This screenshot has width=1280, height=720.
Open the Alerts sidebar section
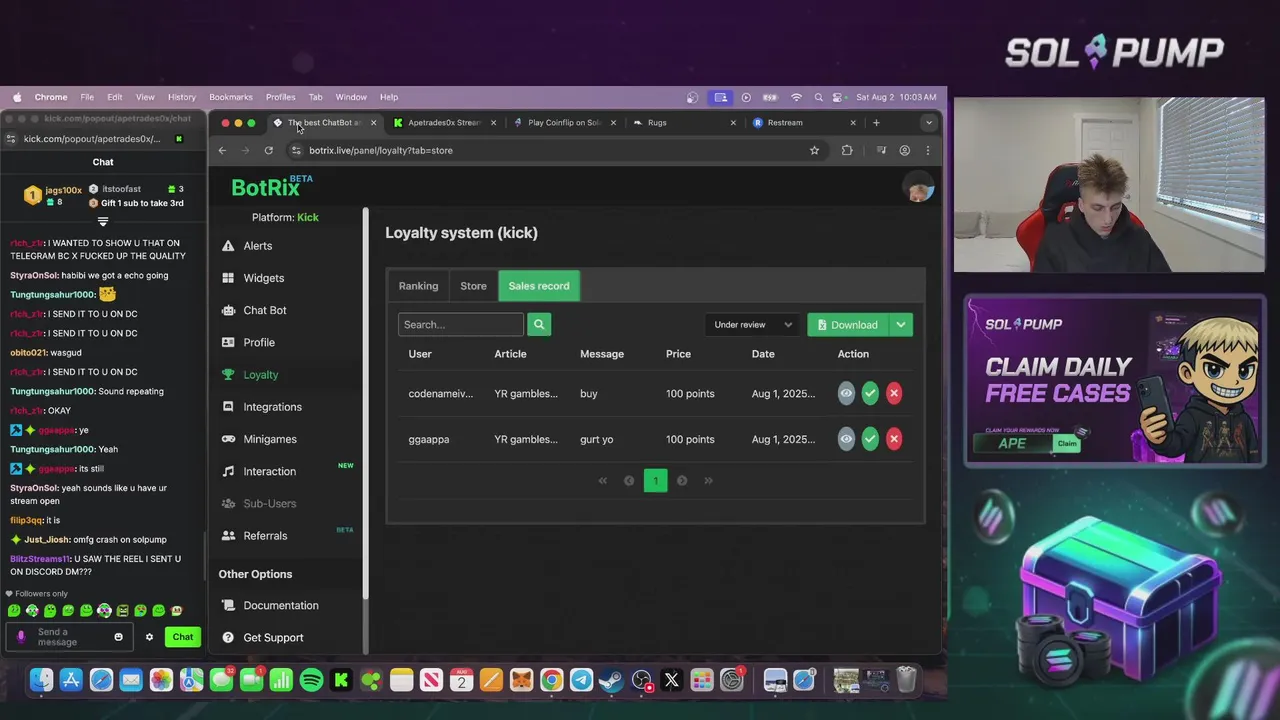pos(247,246)
